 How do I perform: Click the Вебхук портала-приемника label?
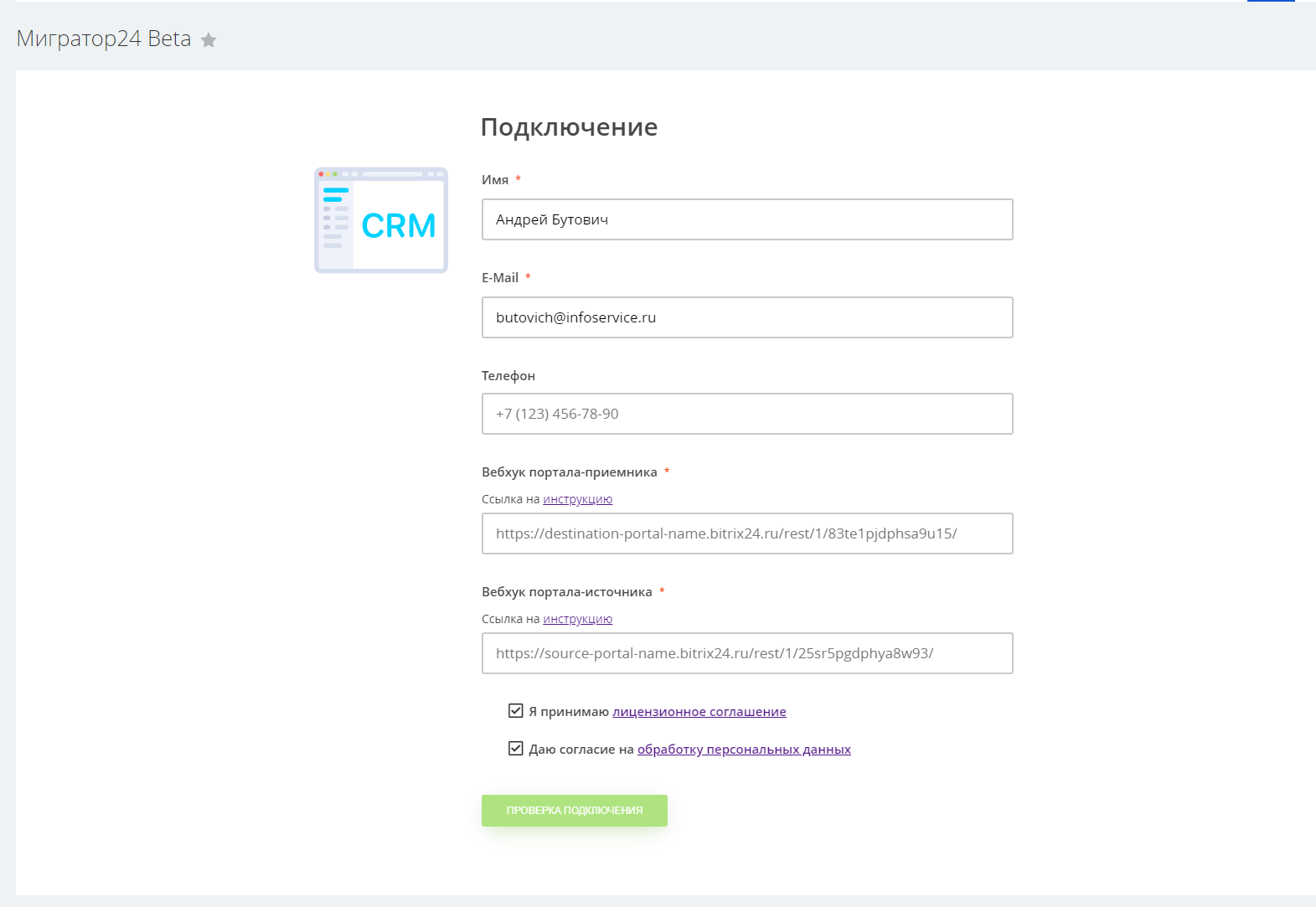point(569,472)
